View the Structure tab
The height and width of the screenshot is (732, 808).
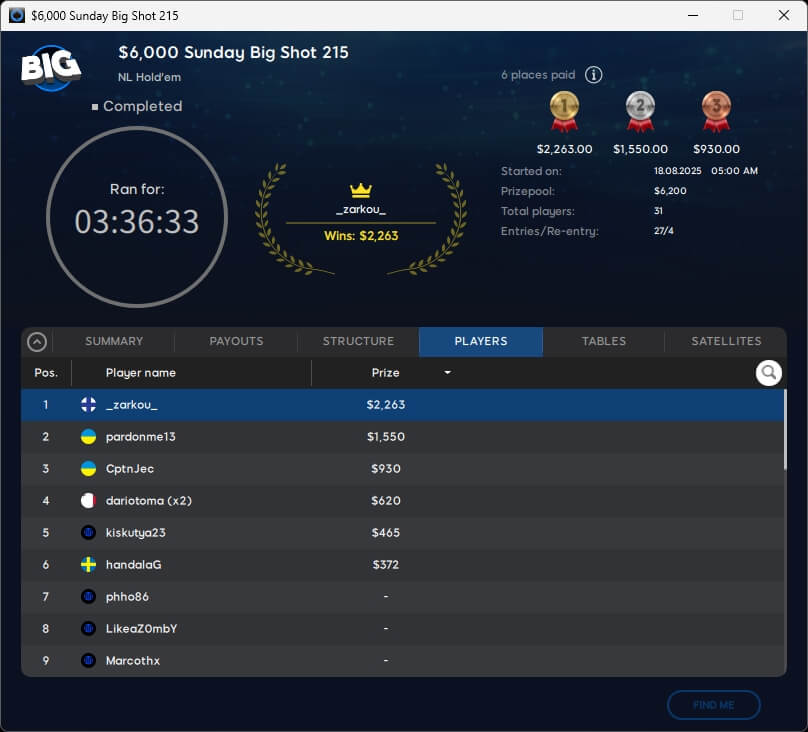point(358,341)
